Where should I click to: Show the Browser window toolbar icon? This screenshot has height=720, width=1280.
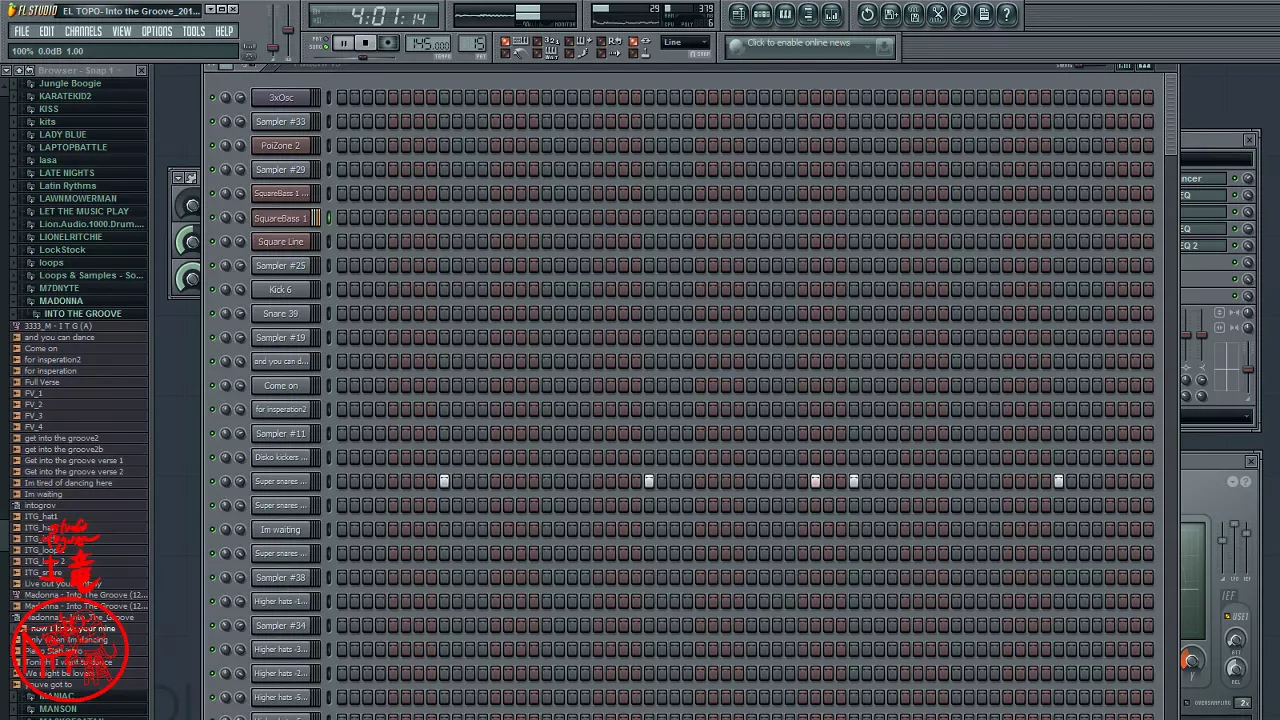tap(808, 14)
